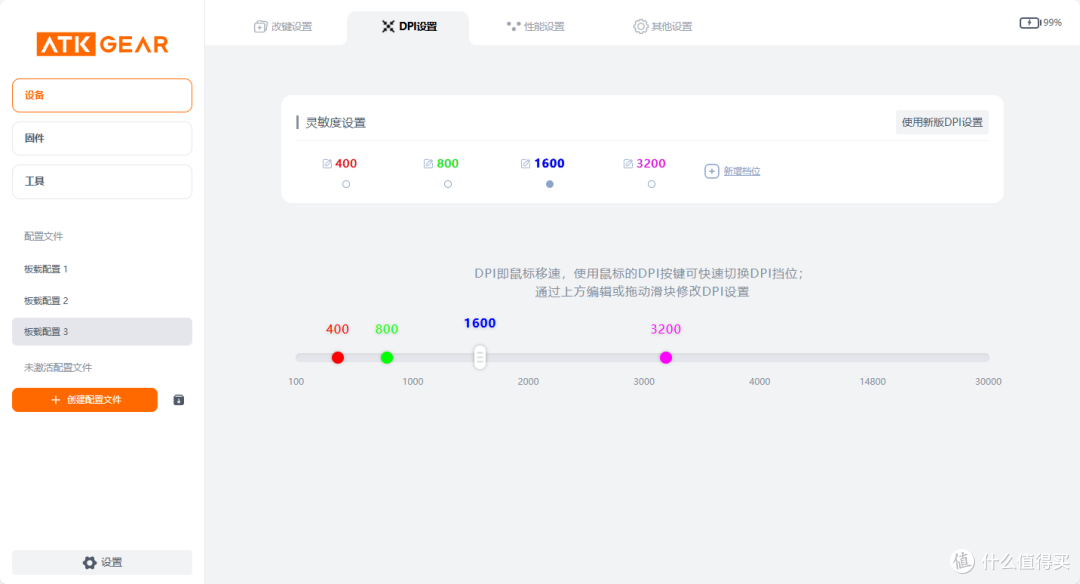The height and width of the screenshot is (584, 1080).
Task: Click the white 1600 slider thumb
Action: tap(480, 357)
